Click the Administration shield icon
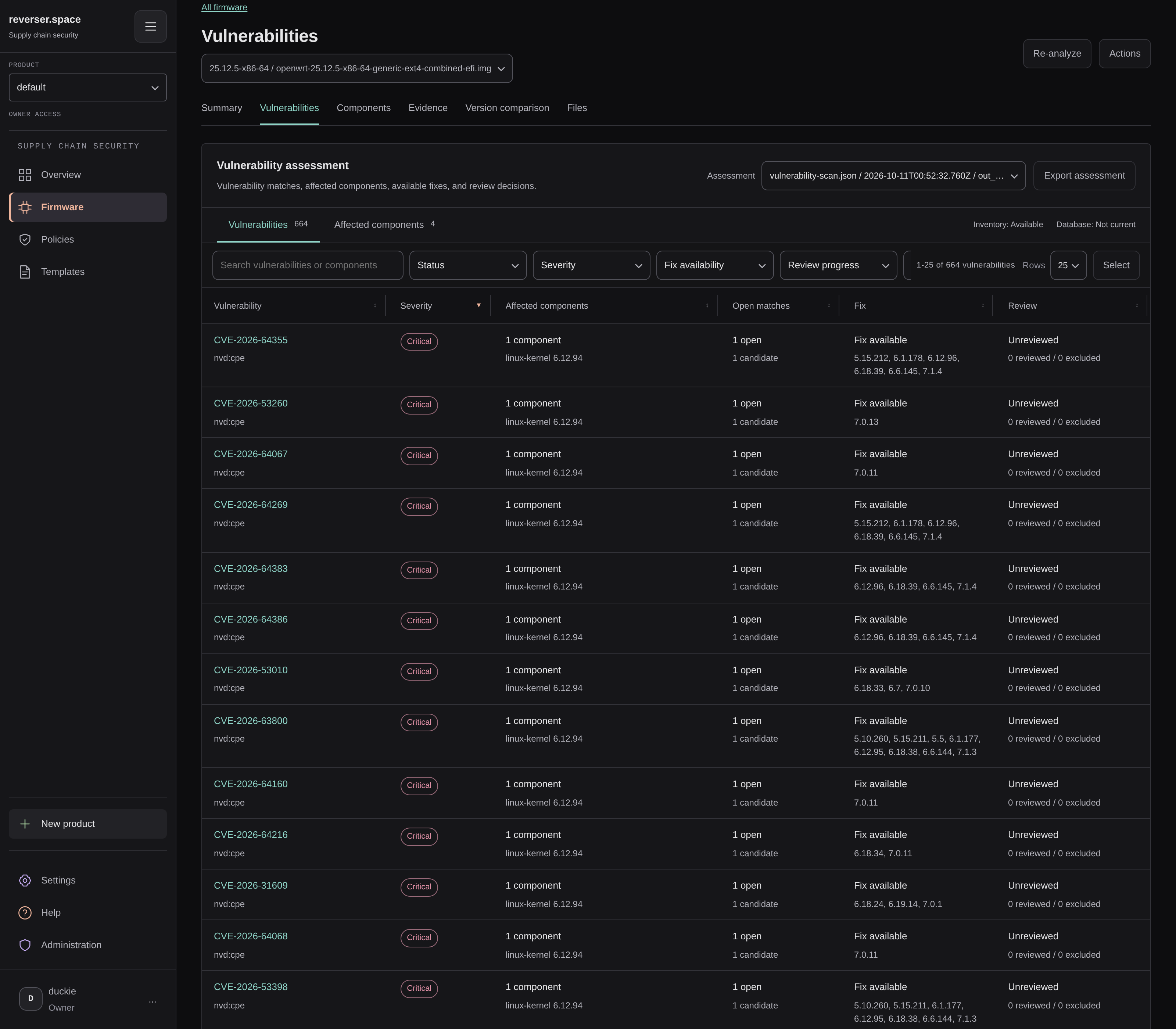The height and width of the screenshot is (1029, 1176). tap(25, 945)
